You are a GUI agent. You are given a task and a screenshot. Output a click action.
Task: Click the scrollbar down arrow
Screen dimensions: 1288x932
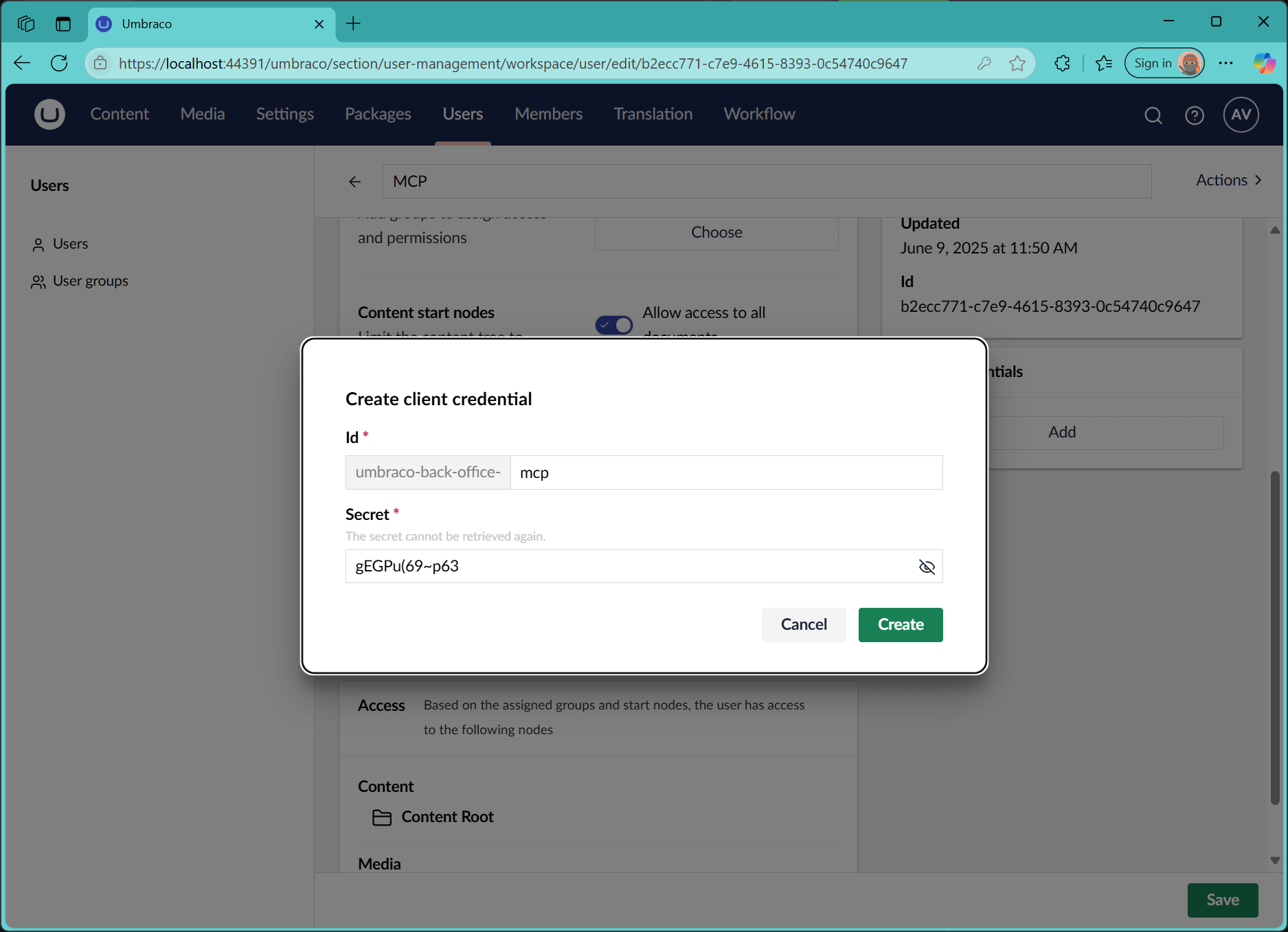click(1275, 861)
